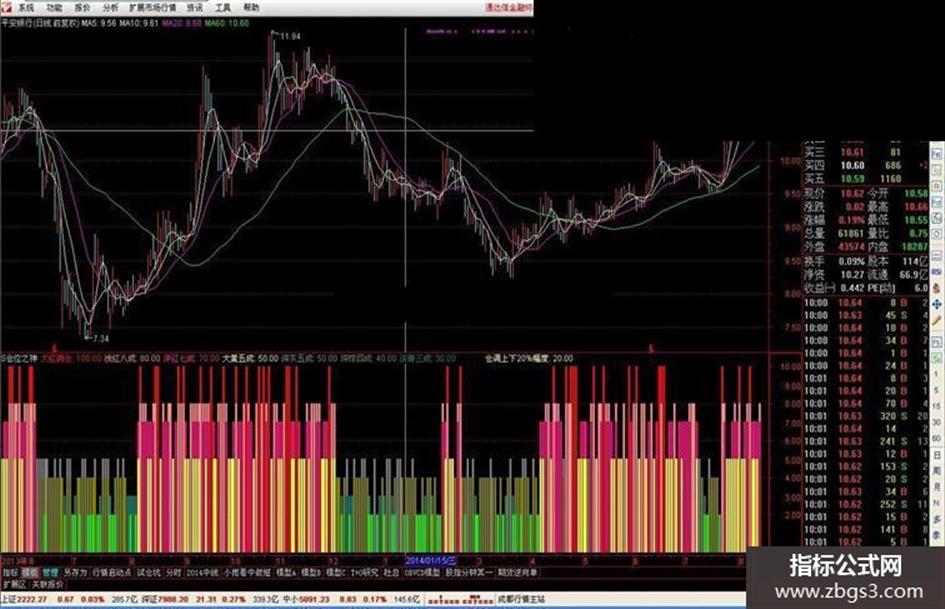Click the red app logo icon
The height and width of the screenshot is (609, 945).
(x=6, y=7)
